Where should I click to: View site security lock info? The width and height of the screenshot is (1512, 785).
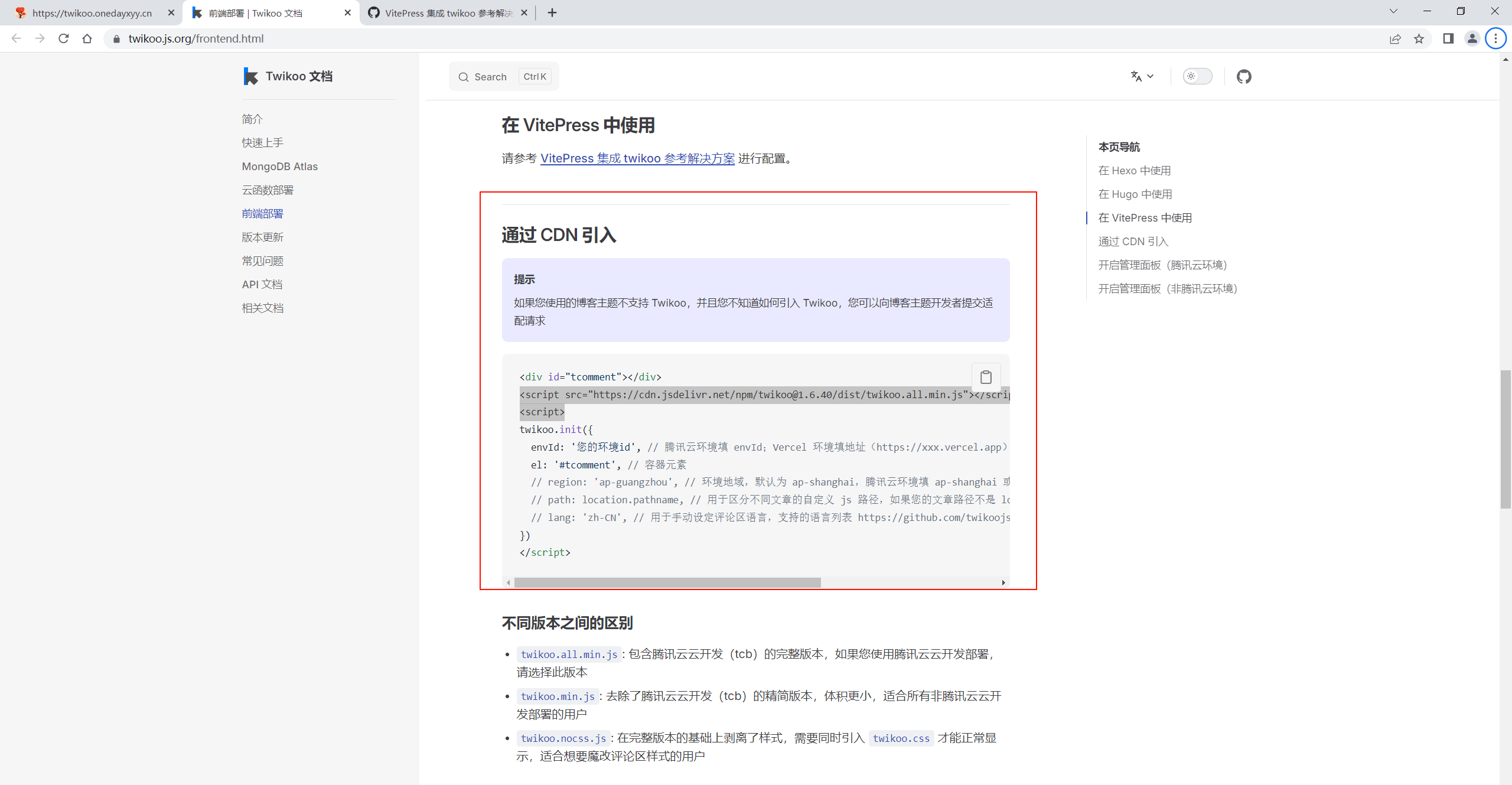click(116, 38)
